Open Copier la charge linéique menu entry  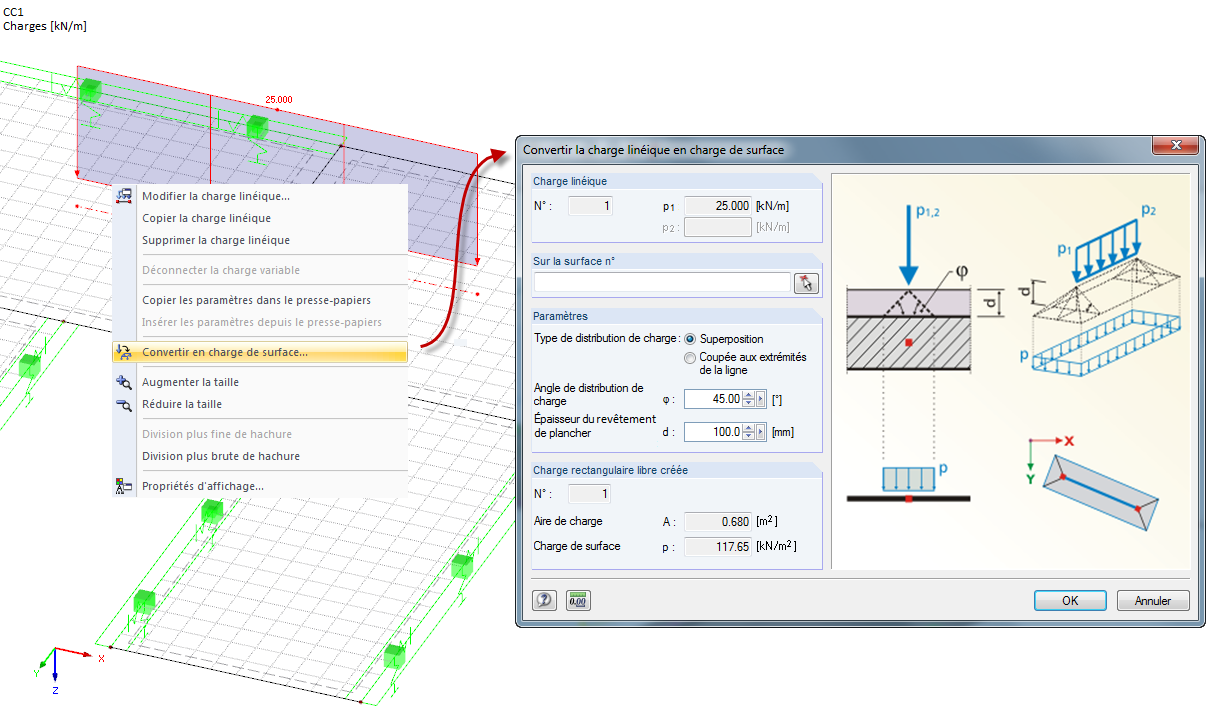click(x=206, y=218)
